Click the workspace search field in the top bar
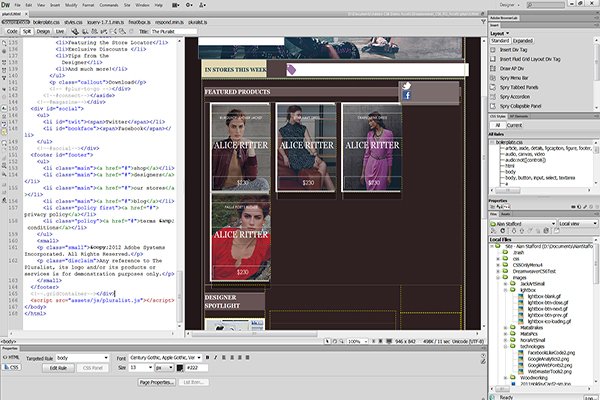This screenshot has height=400, width=600. pos(545,5)
